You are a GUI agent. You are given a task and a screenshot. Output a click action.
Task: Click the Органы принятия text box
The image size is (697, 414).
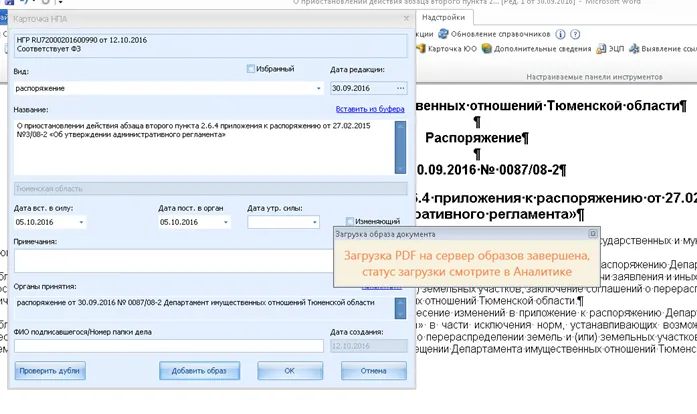(204, 308)
